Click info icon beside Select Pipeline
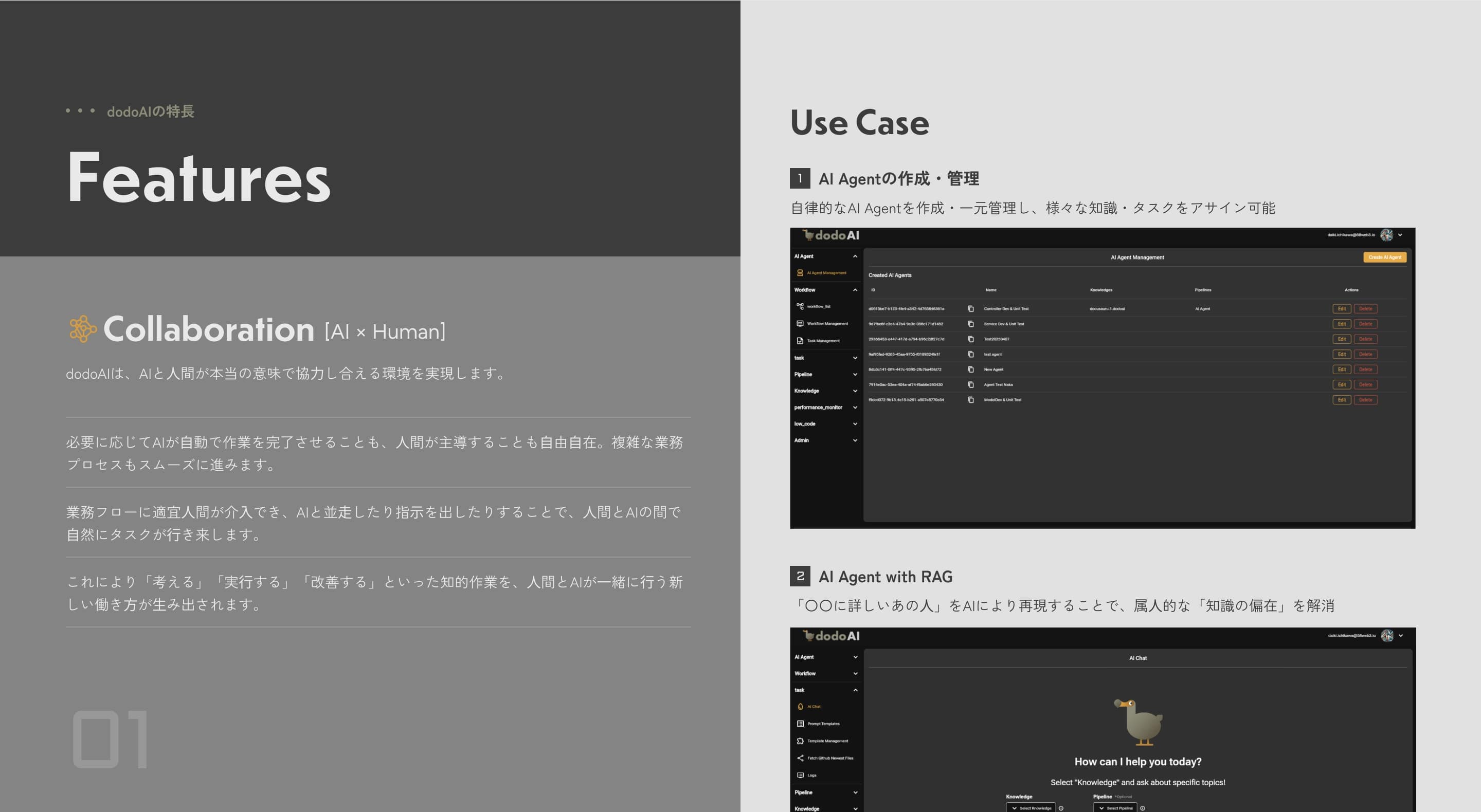Viewport: 1481px width, 812px height. [x=1142, y=808]
